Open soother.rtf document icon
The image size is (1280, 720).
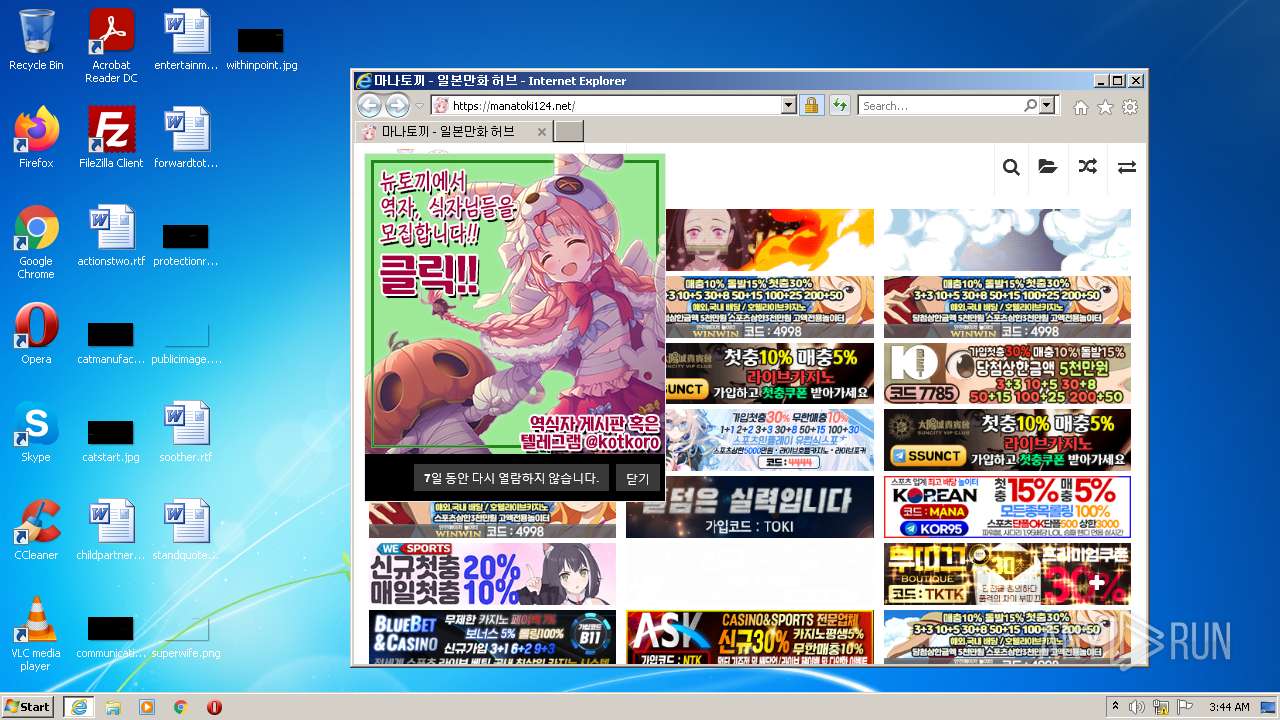click(186, 432)
